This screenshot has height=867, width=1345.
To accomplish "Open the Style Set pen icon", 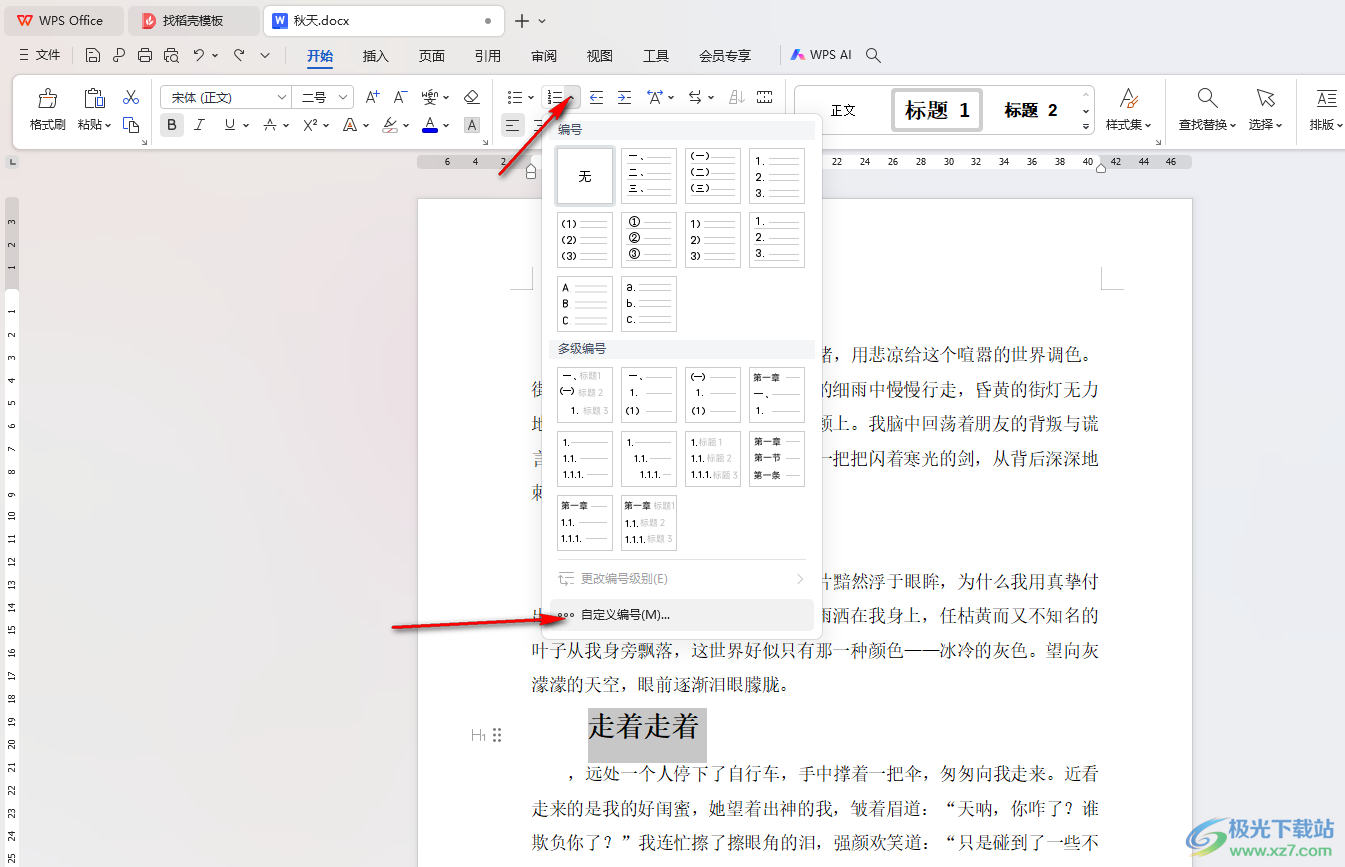I will [x=1128, y=98].
